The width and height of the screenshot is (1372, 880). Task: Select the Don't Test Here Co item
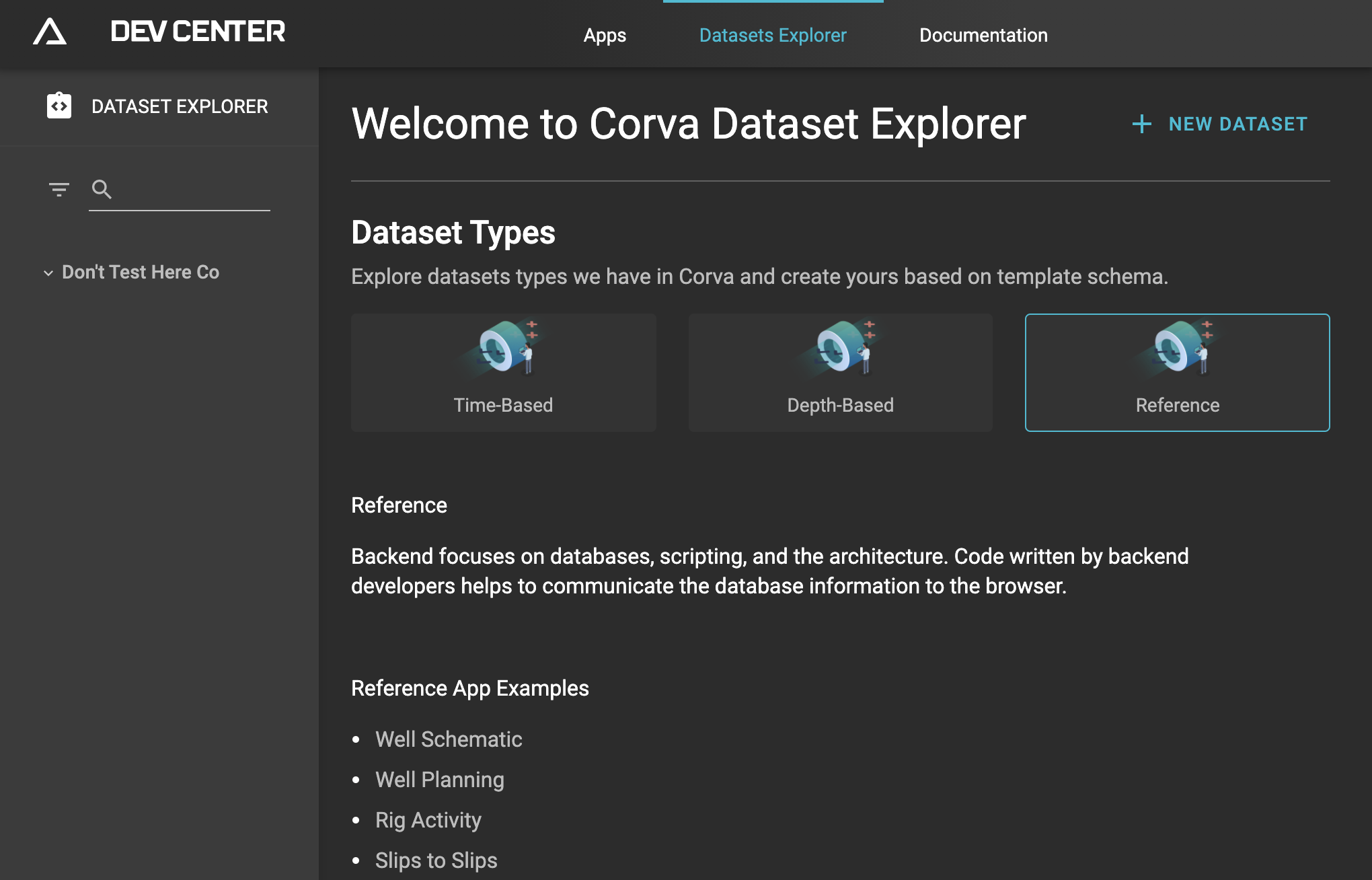[141, 272]
